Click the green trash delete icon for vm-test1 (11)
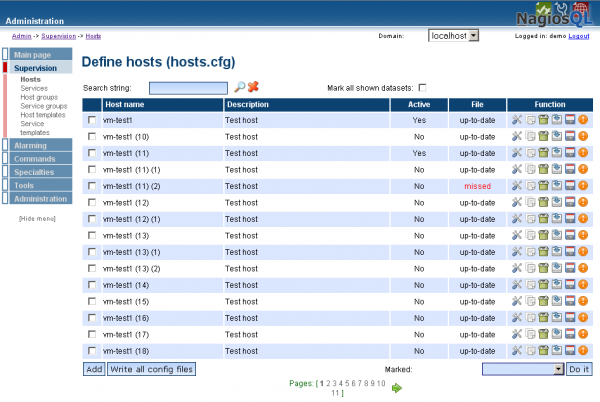The image size is (600, 402). 543,153
